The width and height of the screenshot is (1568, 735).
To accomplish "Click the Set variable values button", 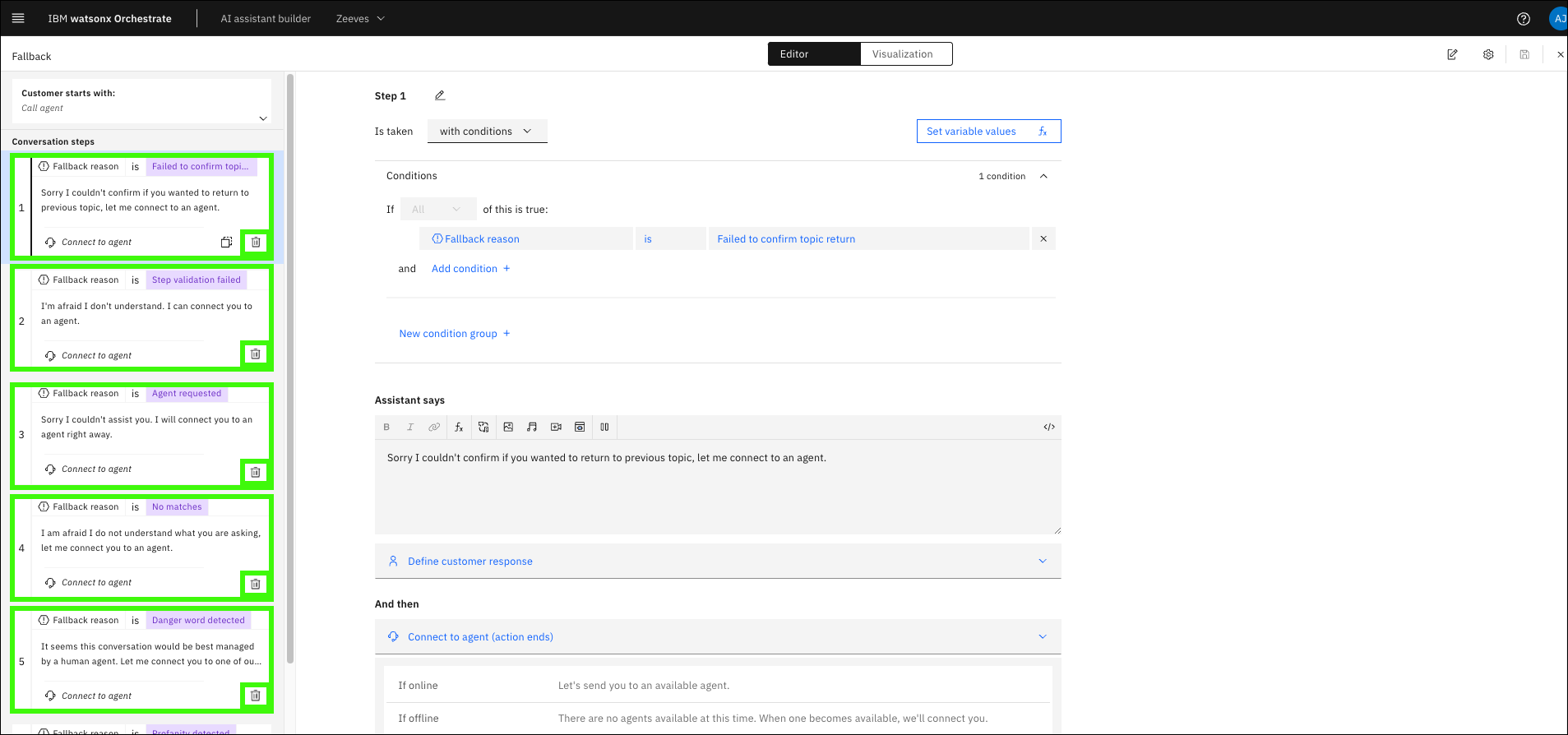I will coord(988,132).
